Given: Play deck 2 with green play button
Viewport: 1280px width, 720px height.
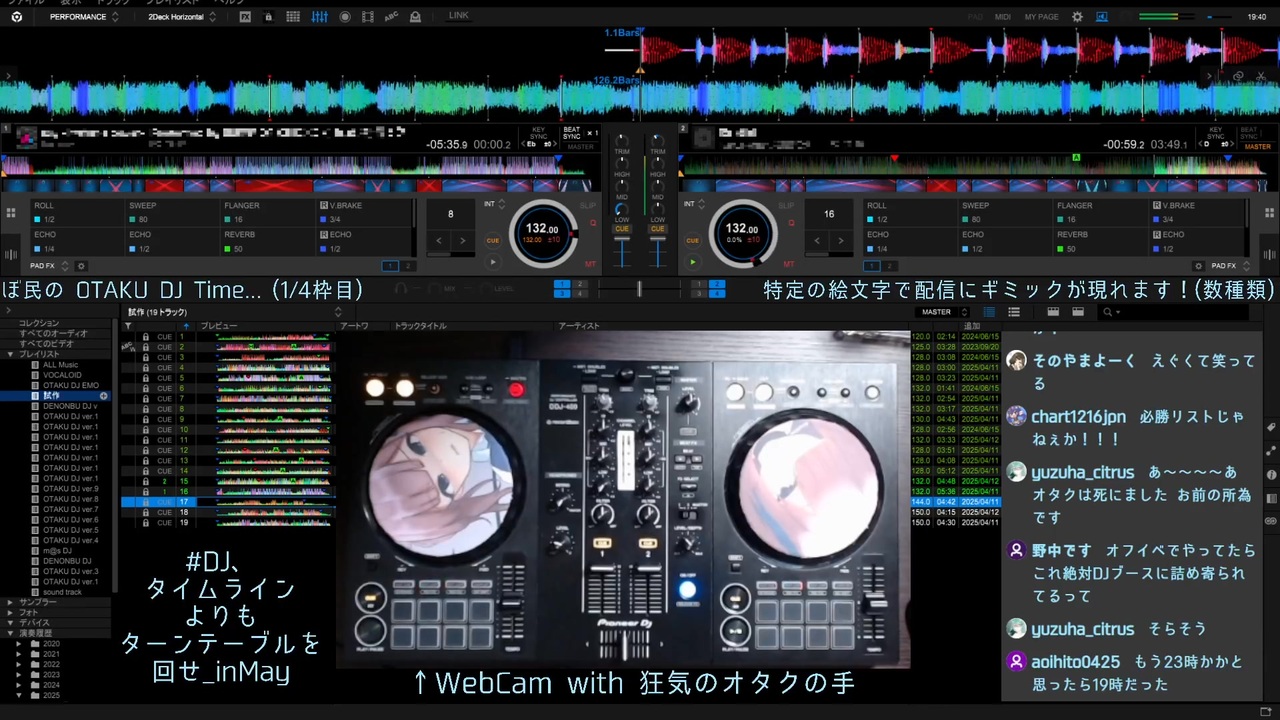Looking at the screenshot, I should 692,262.
